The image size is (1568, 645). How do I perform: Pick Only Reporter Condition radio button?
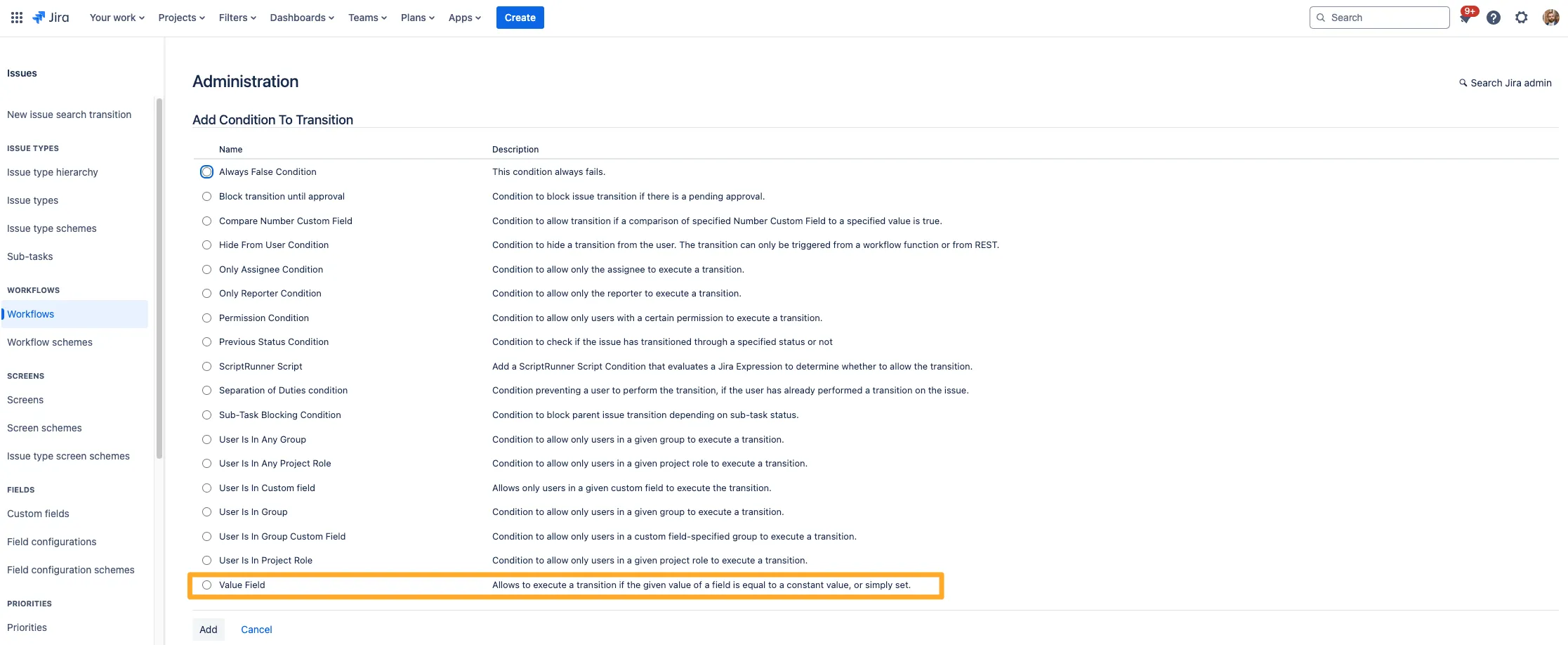tap(206, 293)
